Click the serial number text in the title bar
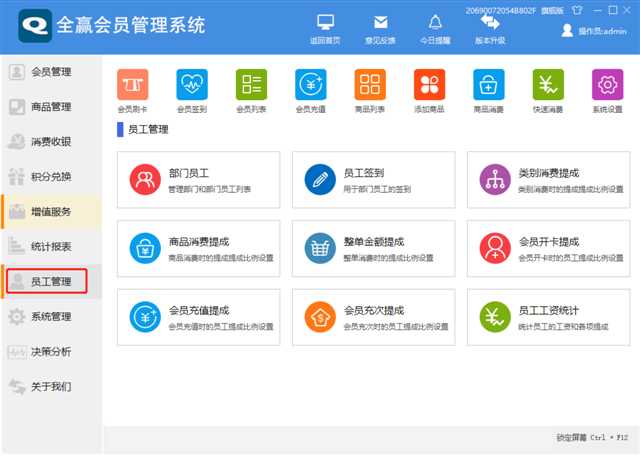640x456 pixels. click(501, 11)
